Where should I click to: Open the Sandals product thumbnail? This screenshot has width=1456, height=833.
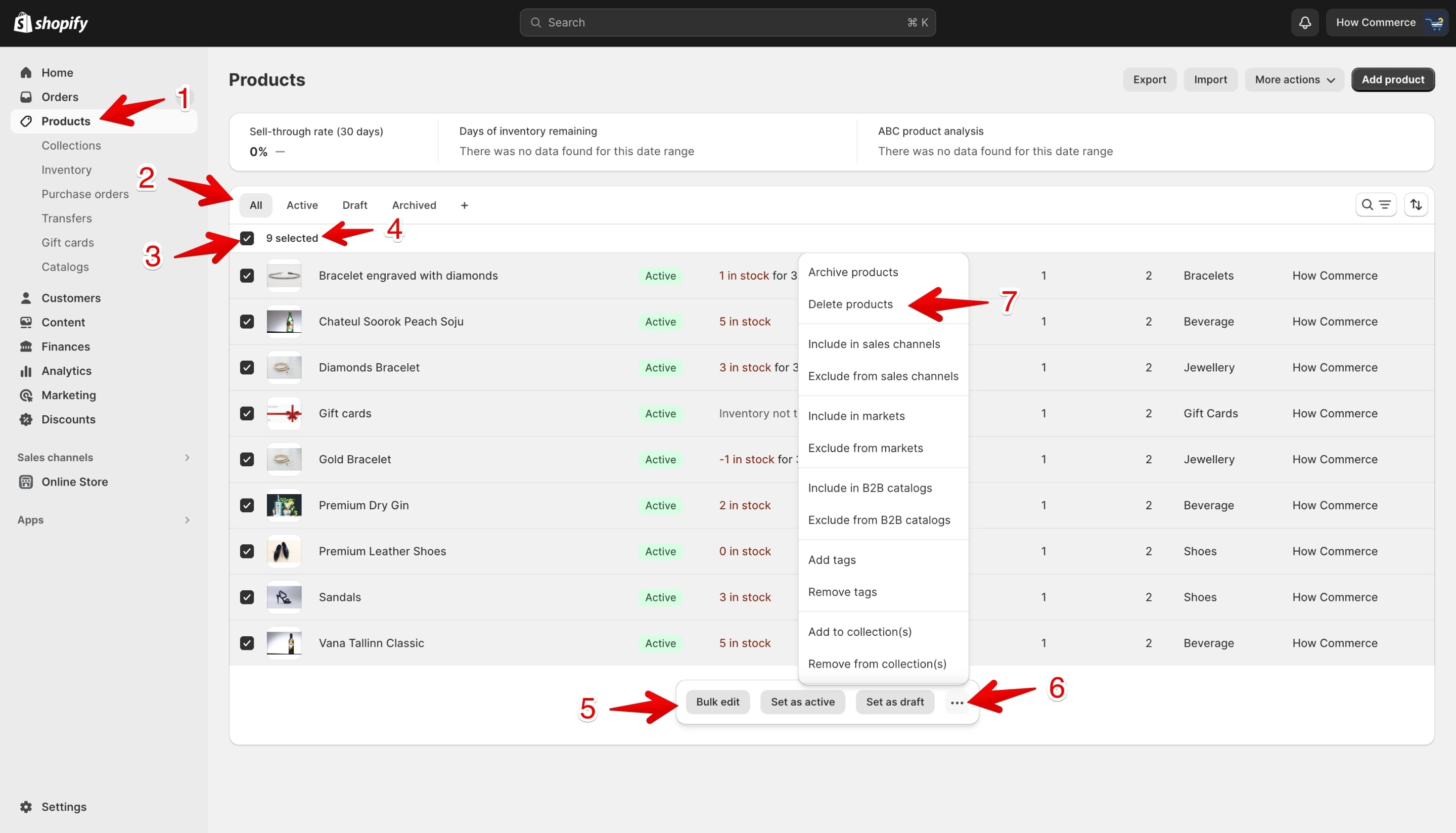tap(284, 597)
